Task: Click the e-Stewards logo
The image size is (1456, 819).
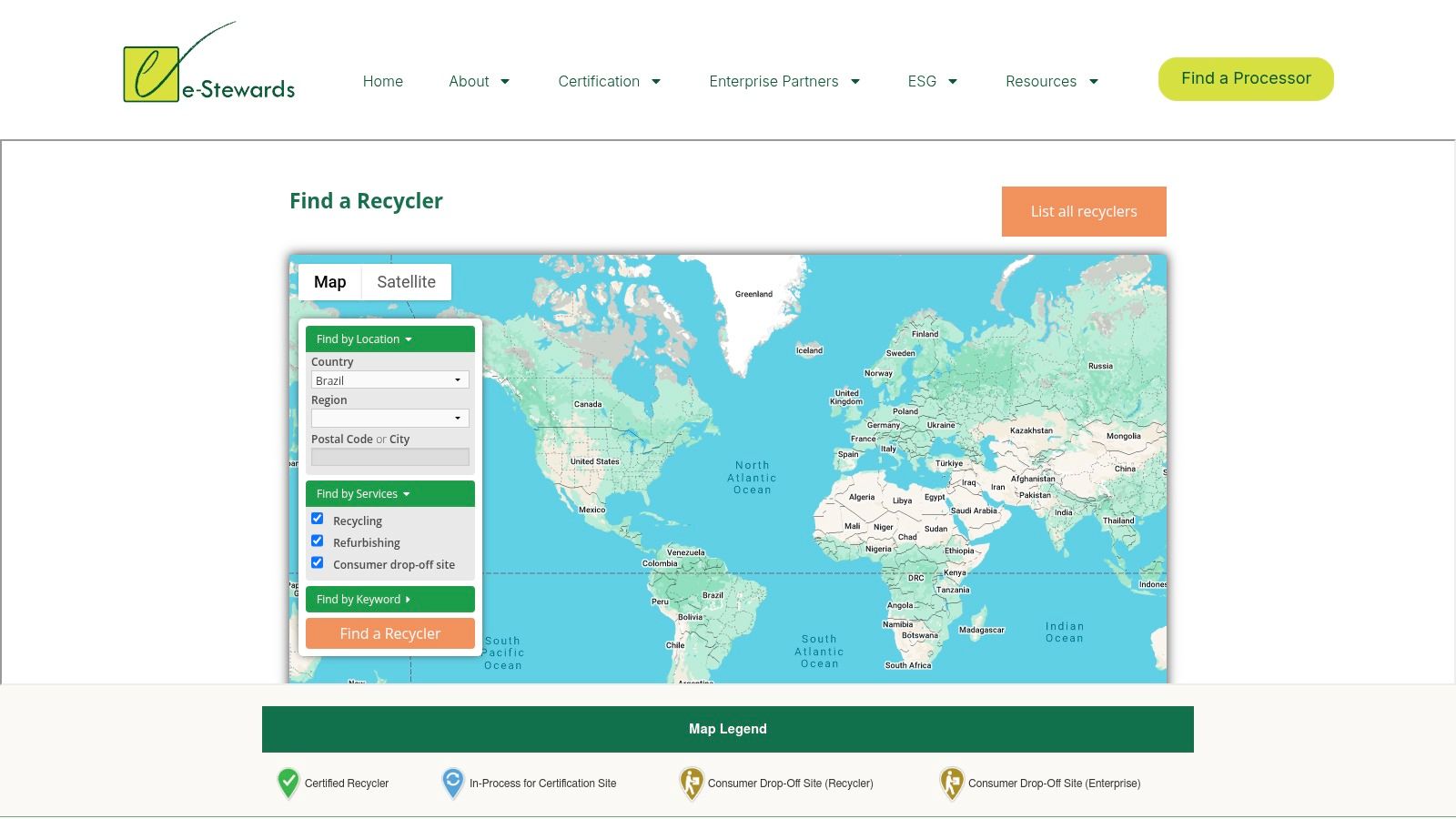Action: [207, 68]
